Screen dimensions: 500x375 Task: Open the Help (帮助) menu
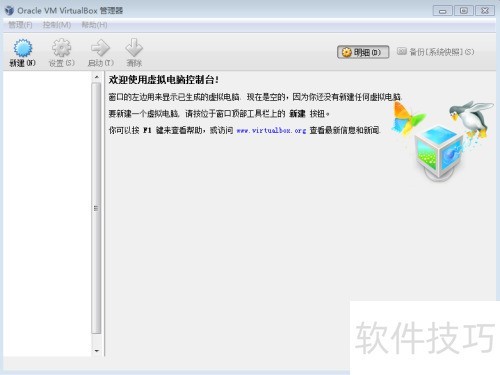pos(94,25)
